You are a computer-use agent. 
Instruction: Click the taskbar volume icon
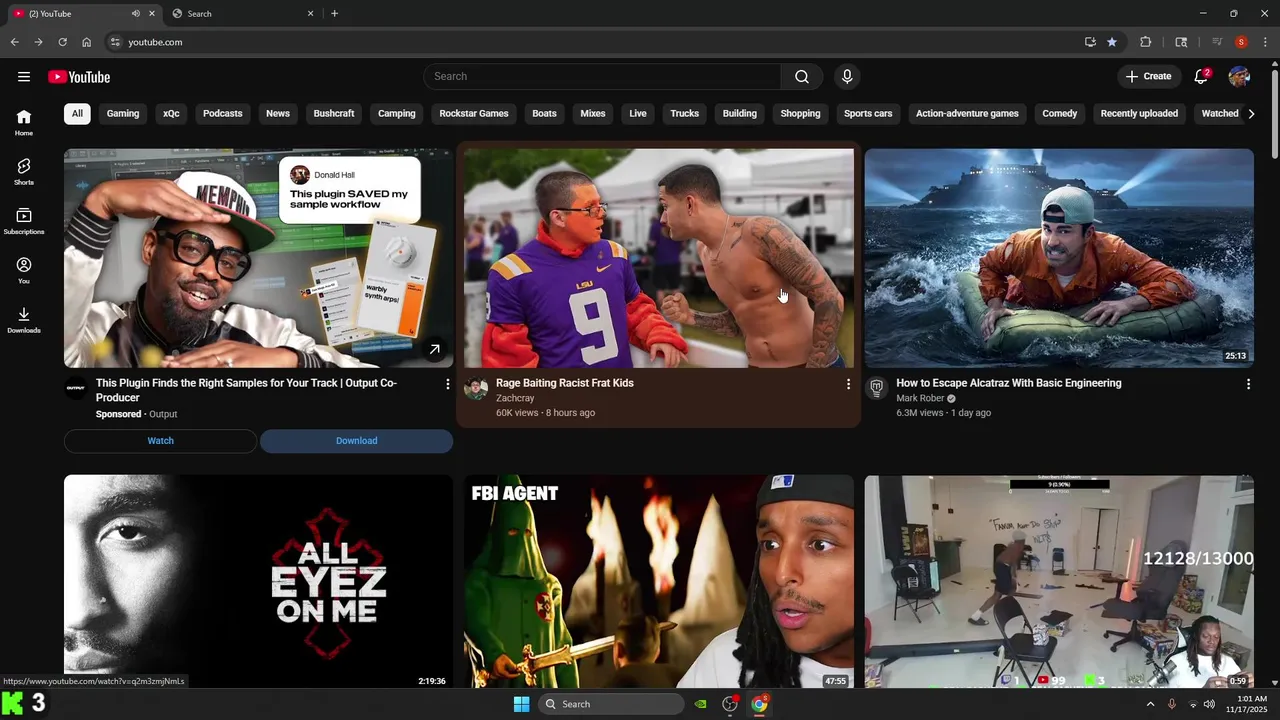[x=1209, y=704]
